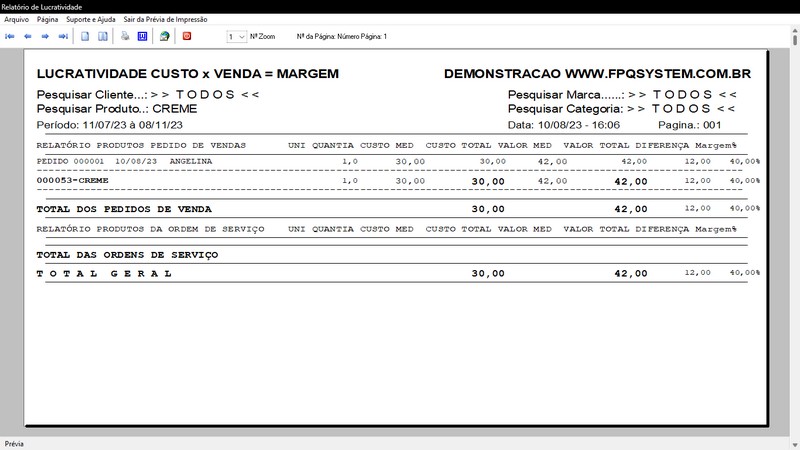
Task: Click the Pesquisar Produto..: CREME line
Action: 117,109
